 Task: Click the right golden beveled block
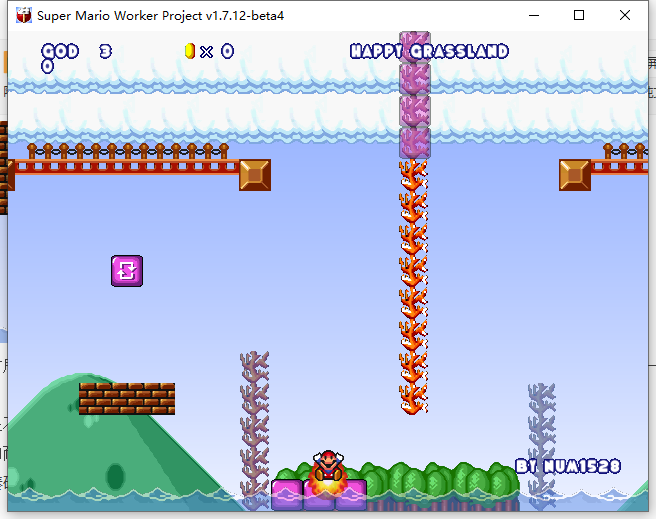pyautogui.click(x=575, y=175)
